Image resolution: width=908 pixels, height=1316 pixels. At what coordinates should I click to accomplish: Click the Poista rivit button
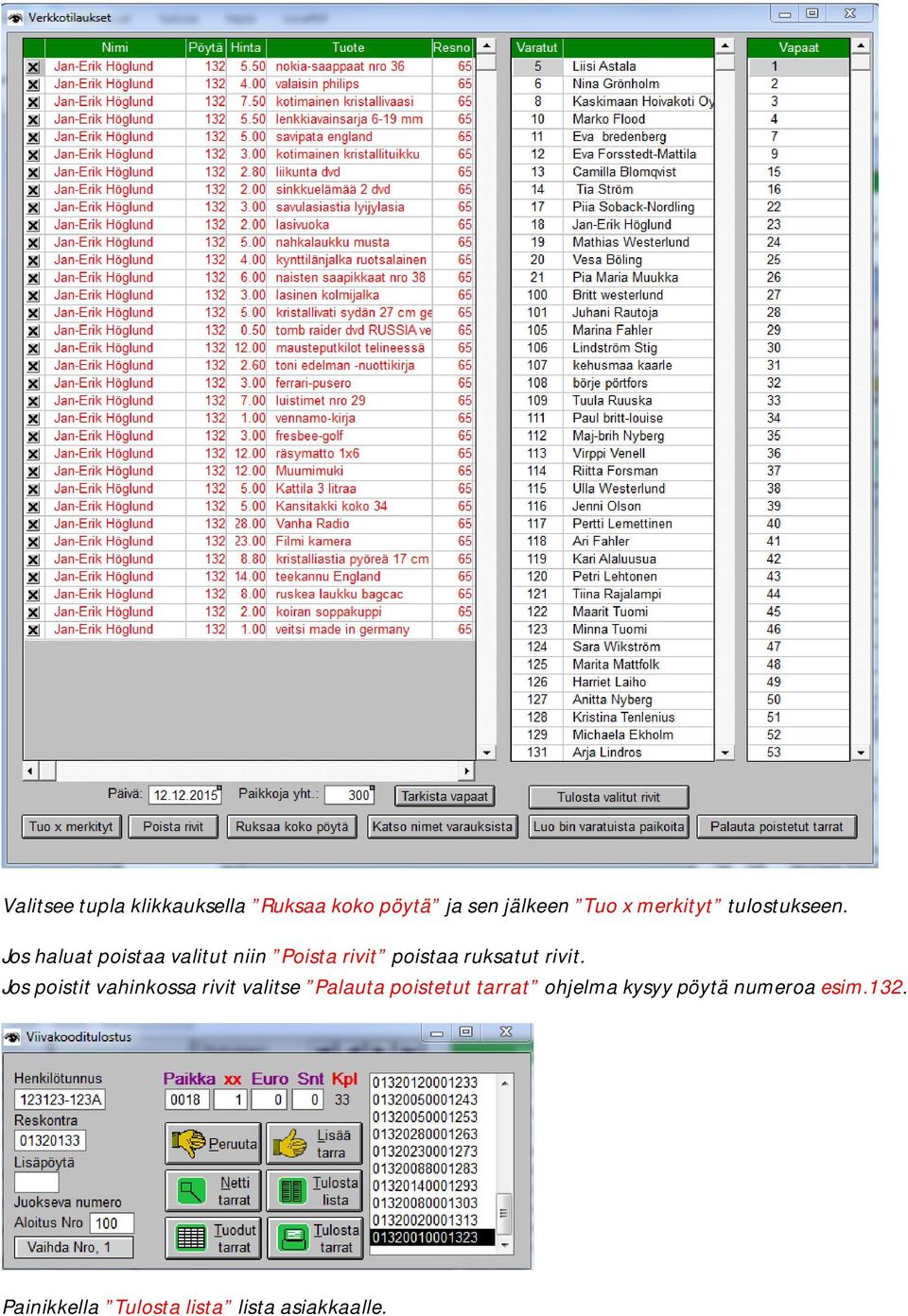pos(173,826)
